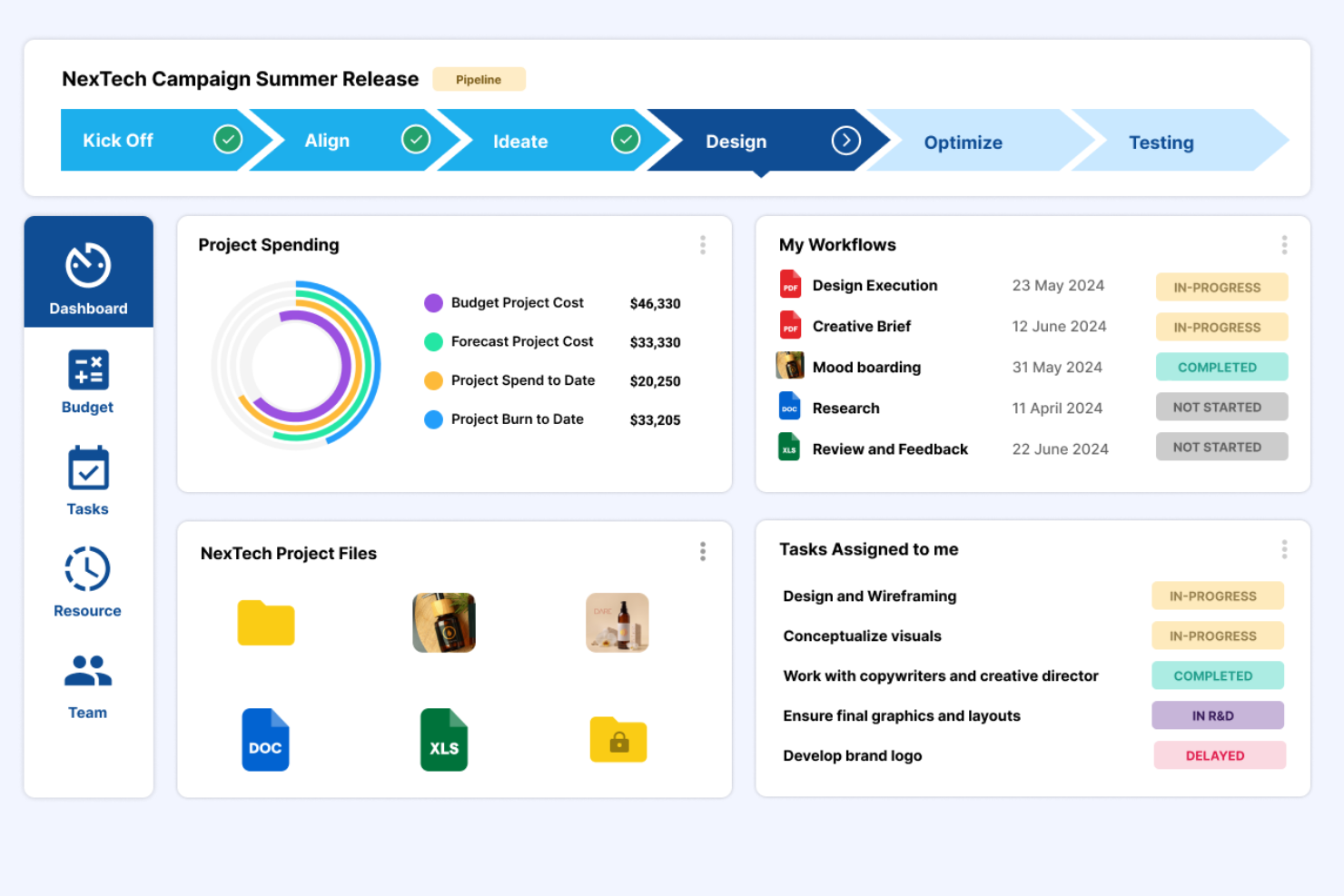Screen dimensions: 1344x896
Task: Open the Tasks Assigned to me options menu
Action: coord(1284,548)
